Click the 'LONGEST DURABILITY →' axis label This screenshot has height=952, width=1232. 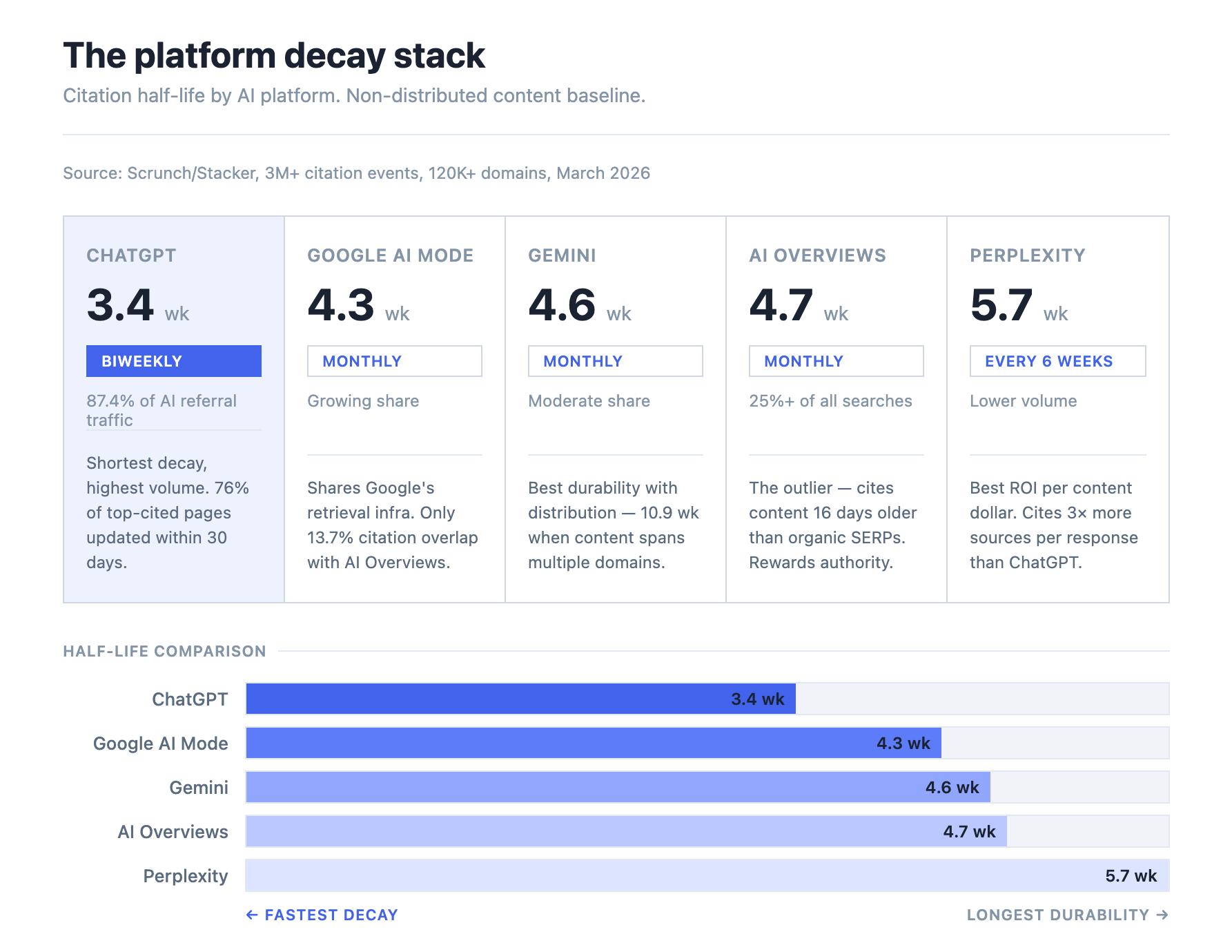pyautogui.click(x=1068, y=915)
